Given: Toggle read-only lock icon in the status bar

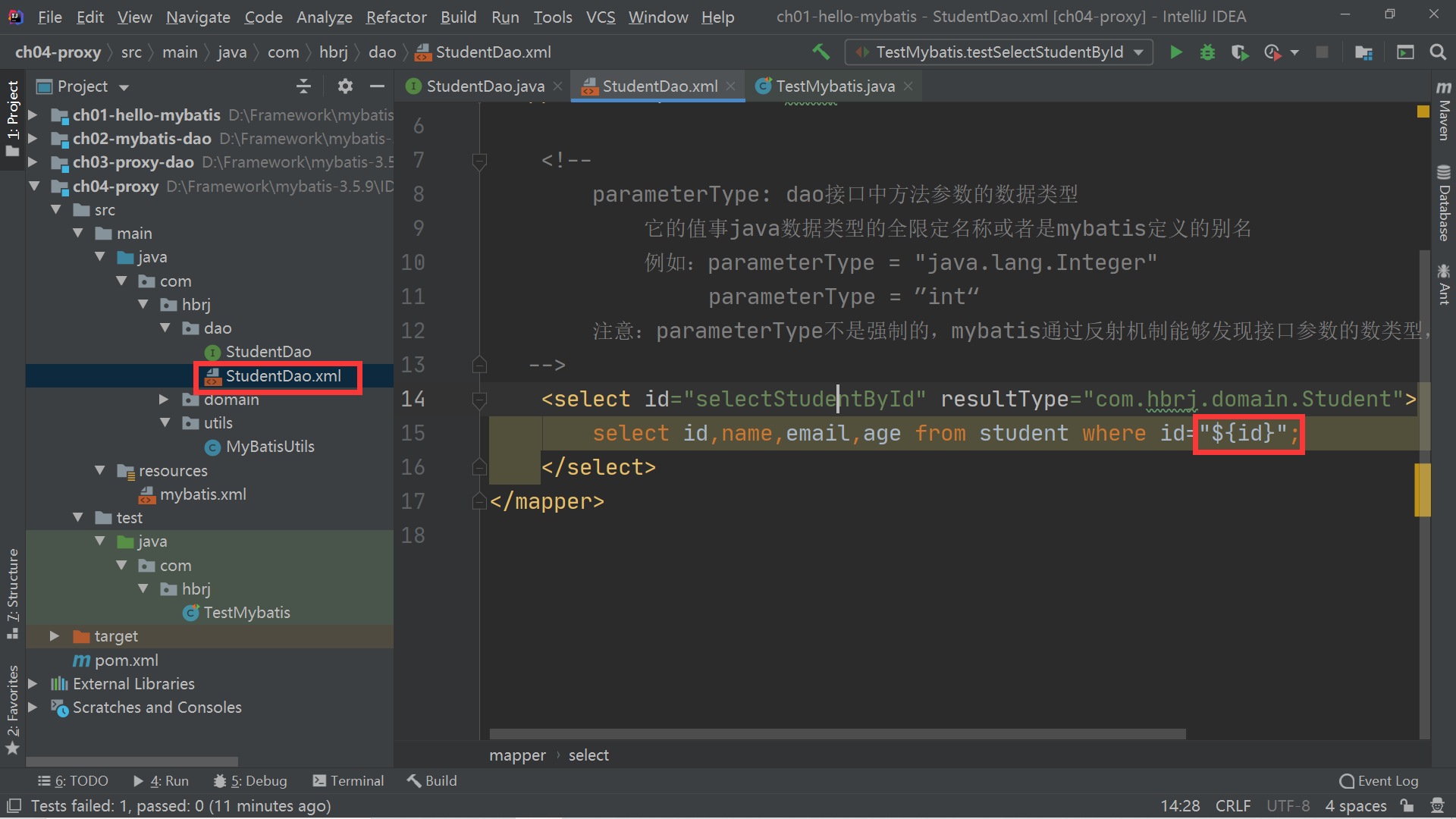Looking at the screenshot, I should tap(1407, 805).
